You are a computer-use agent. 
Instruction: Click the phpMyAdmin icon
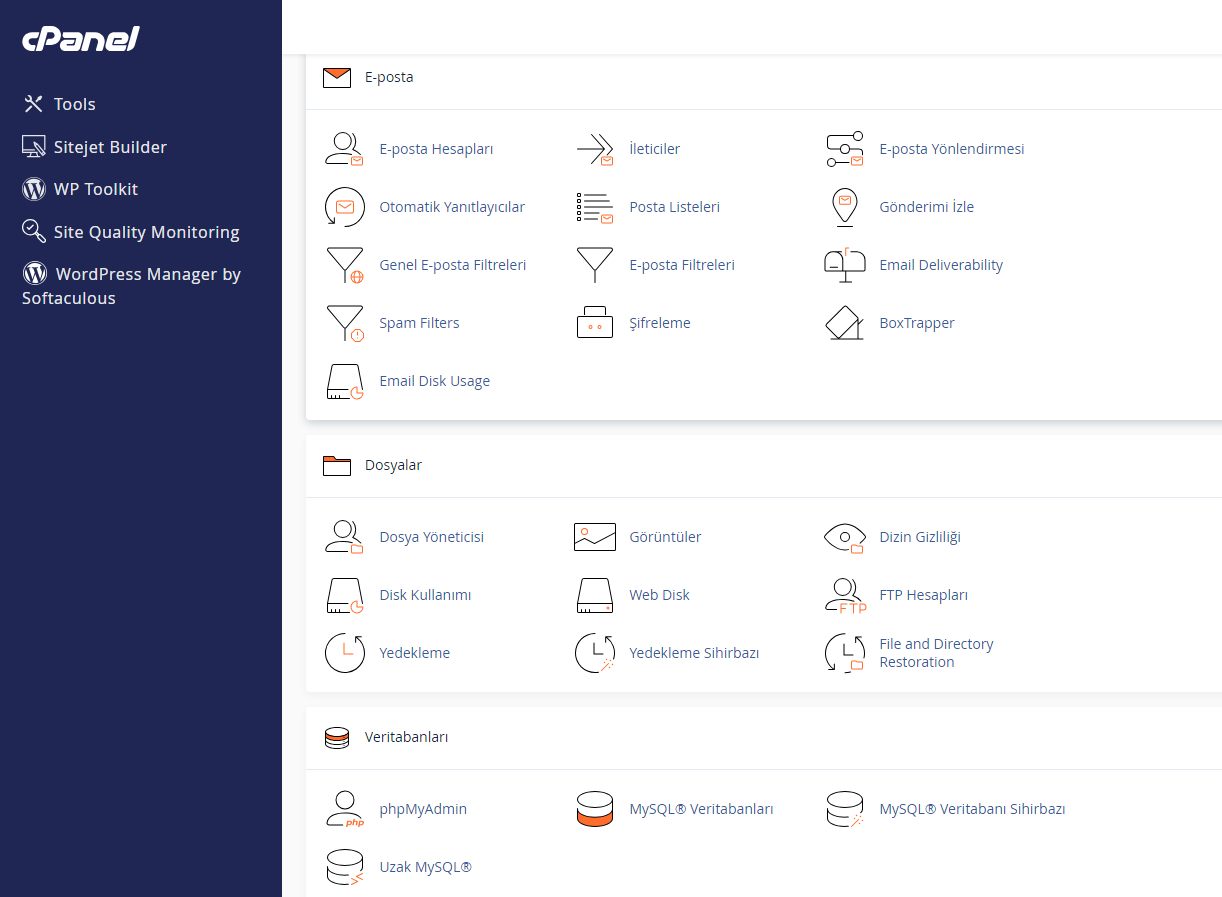(345, 809)
